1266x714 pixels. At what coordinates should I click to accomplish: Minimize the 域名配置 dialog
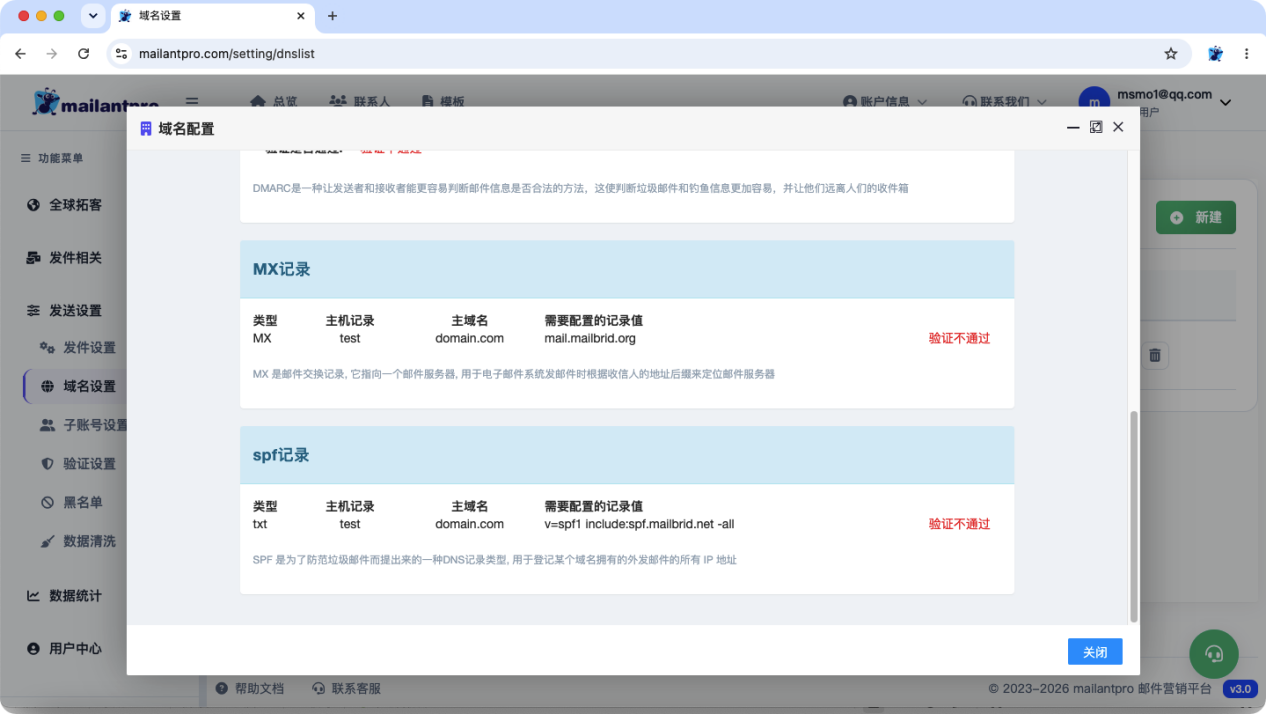click(1073, 128)
